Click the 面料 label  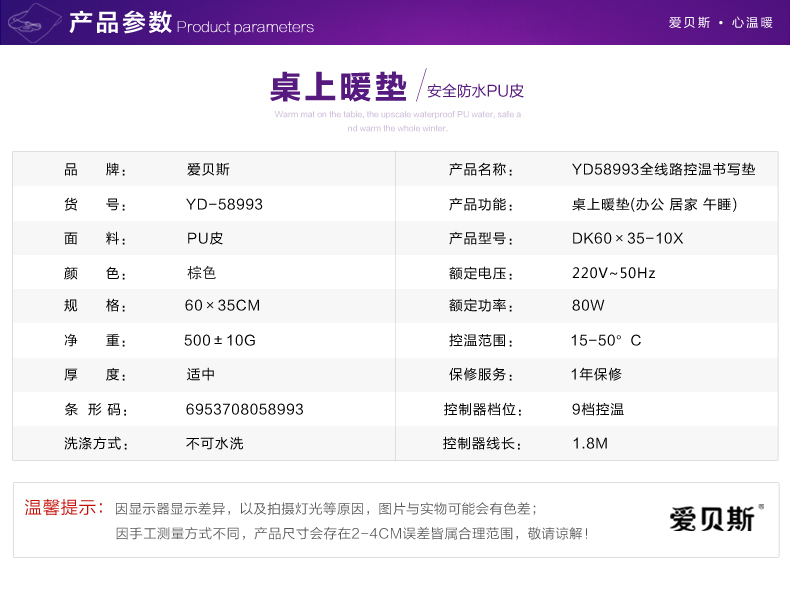pos(95,238)
